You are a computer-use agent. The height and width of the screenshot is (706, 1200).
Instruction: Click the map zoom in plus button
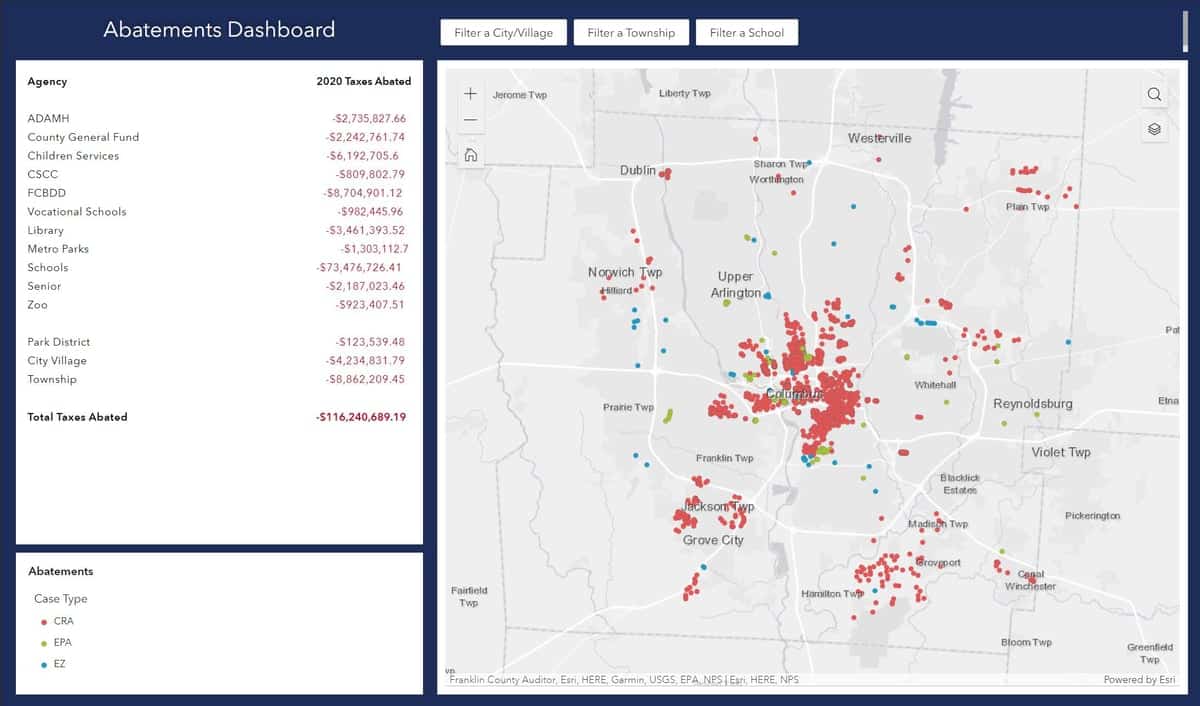tap(470, 94)
